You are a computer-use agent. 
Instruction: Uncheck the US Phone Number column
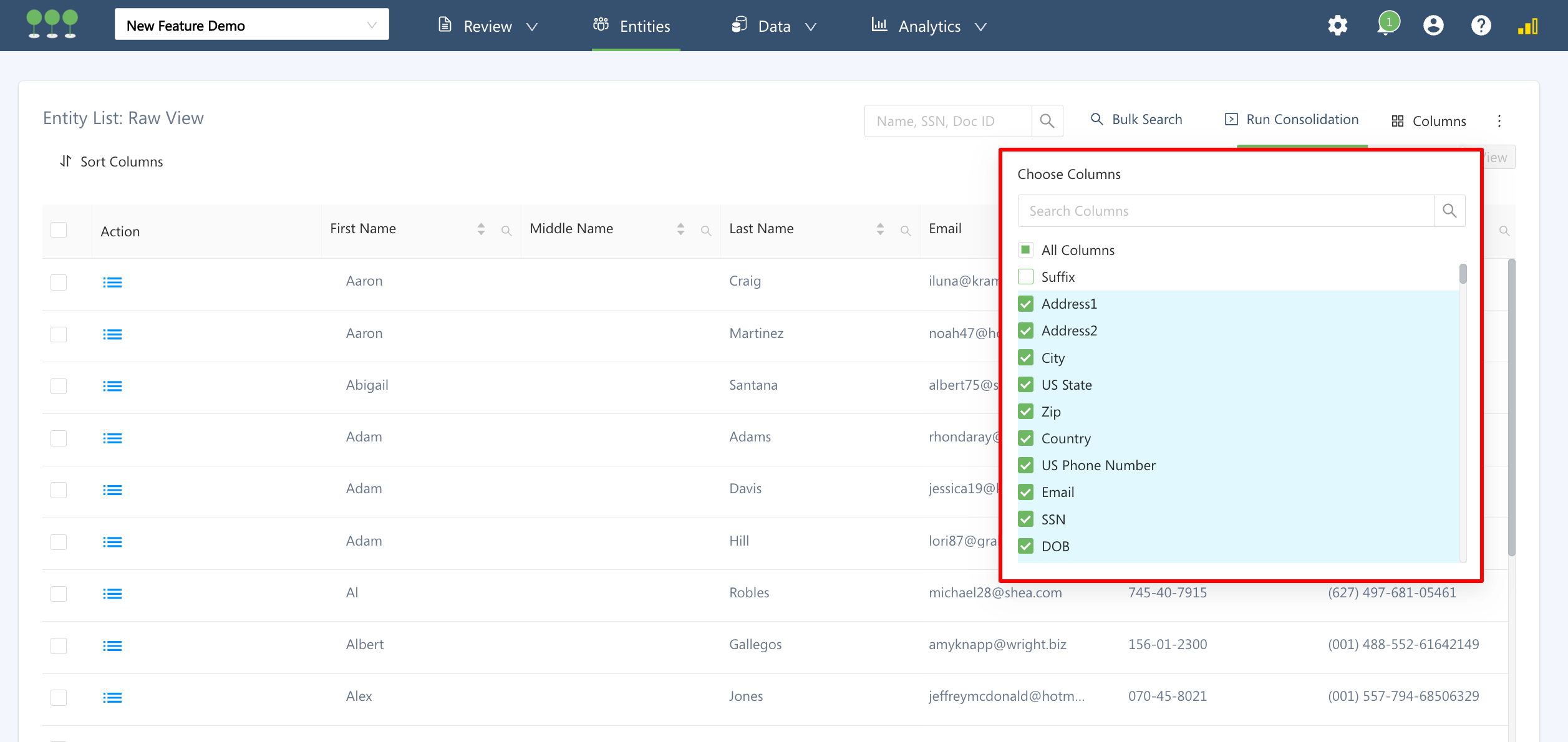1026,465
